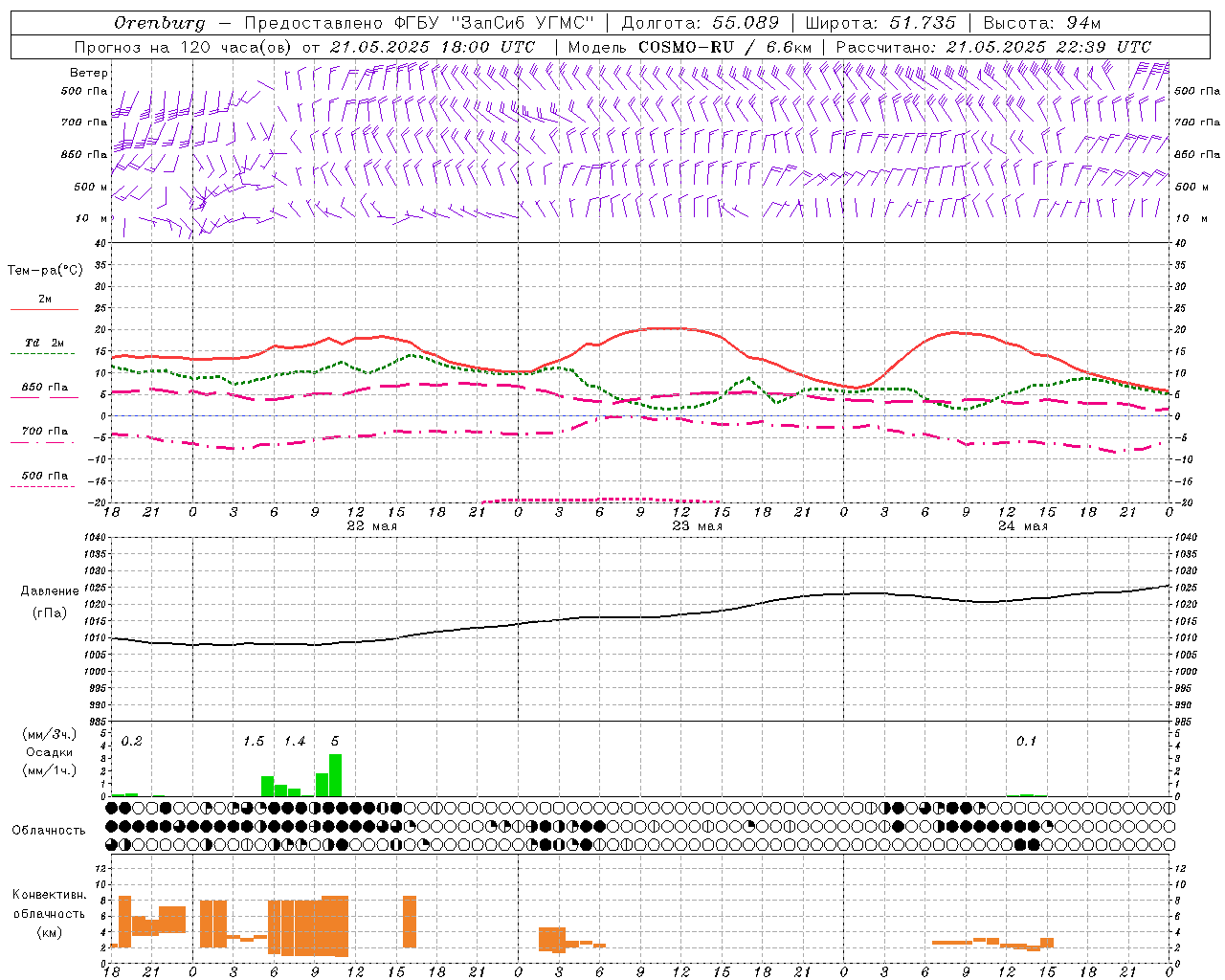1225x980 pixels.
Task: Click the pink dotted 500 гПа legend line
Action: click(x=42, y=486)
